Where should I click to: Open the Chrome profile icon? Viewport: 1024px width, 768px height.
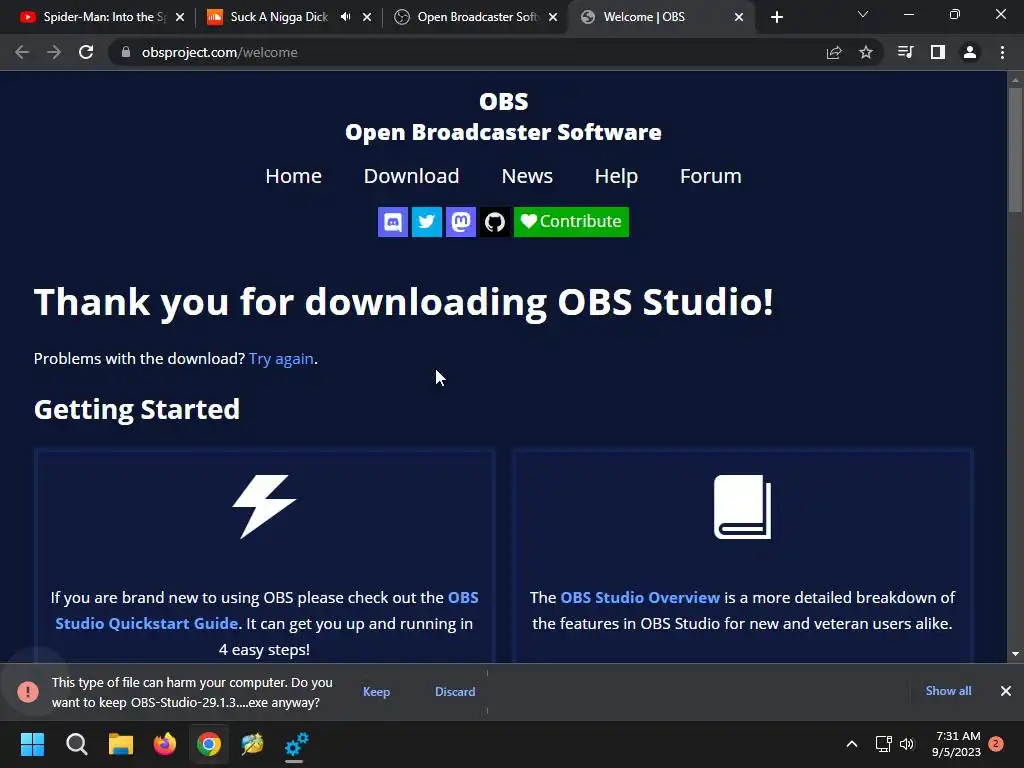(970, 52)
